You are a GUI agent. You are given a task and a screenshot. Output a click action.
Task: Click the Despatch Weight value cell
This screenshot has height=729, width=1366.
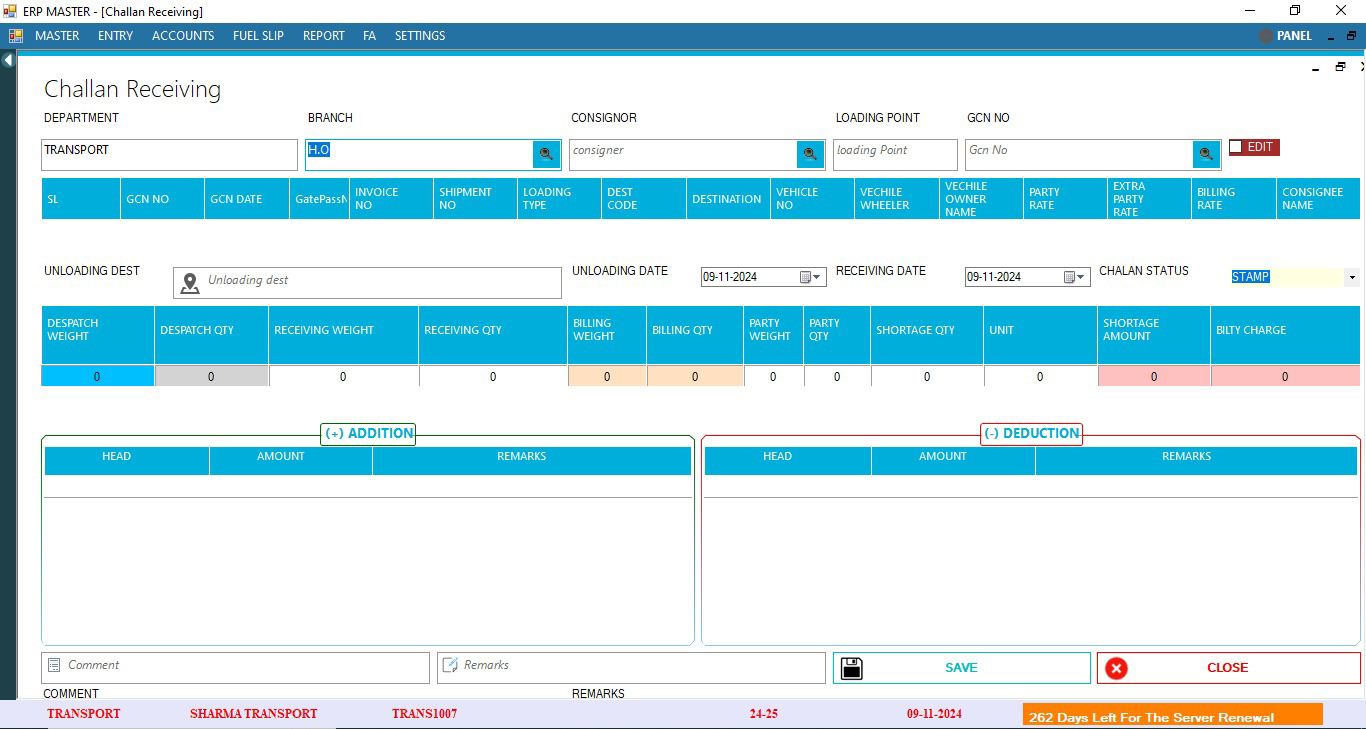pyautogui.click(x=98, y=377)
